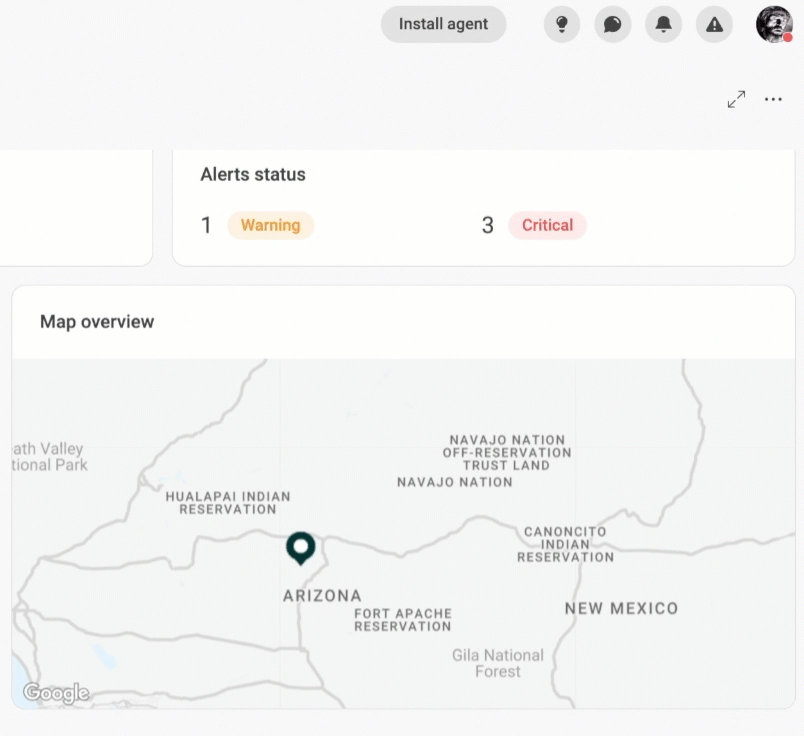804x736 pixels.
Task: Click the Navajo Nation map label
Action: point(455,482)
